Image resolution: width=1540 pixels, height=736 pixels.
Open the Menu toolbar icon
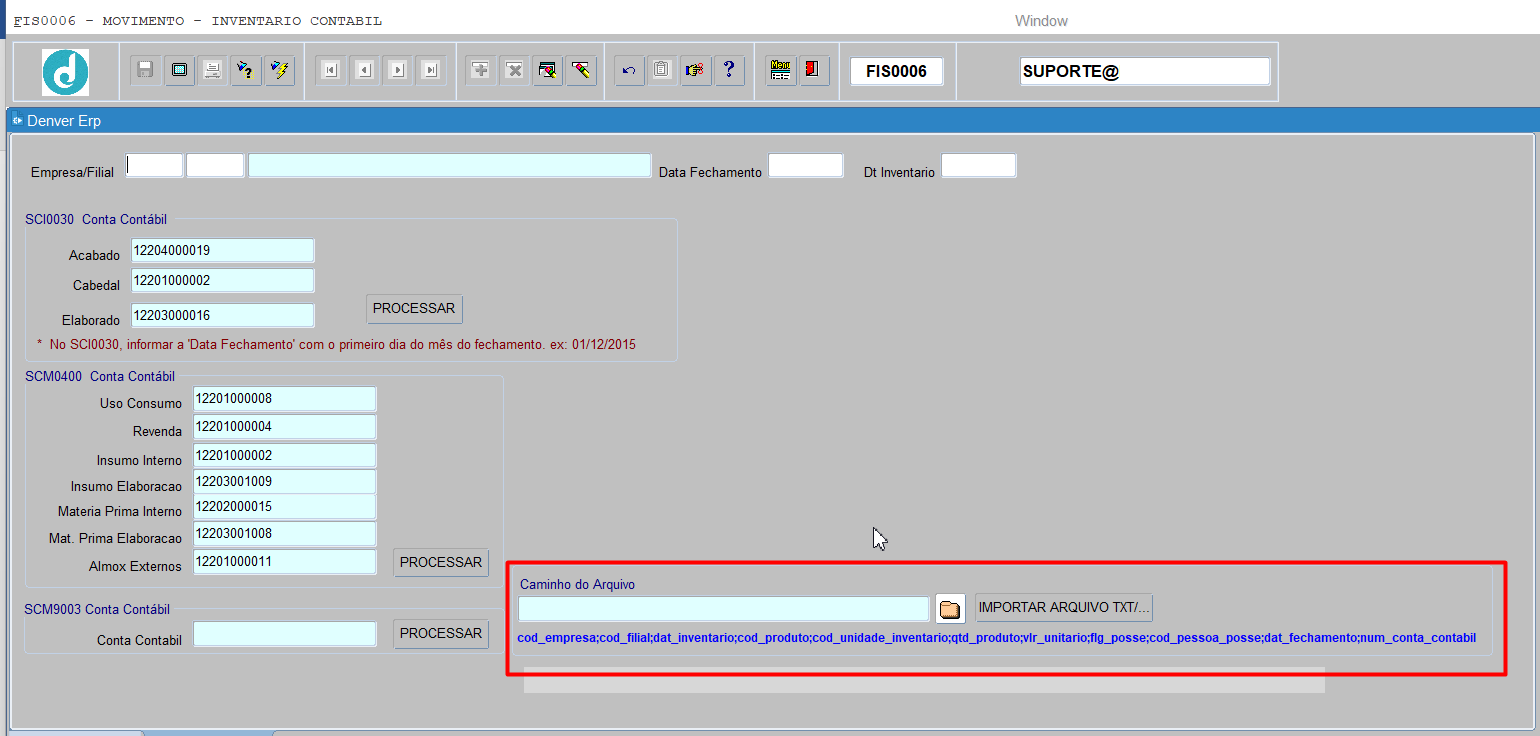pyautogui.click(x=780, y=70)
